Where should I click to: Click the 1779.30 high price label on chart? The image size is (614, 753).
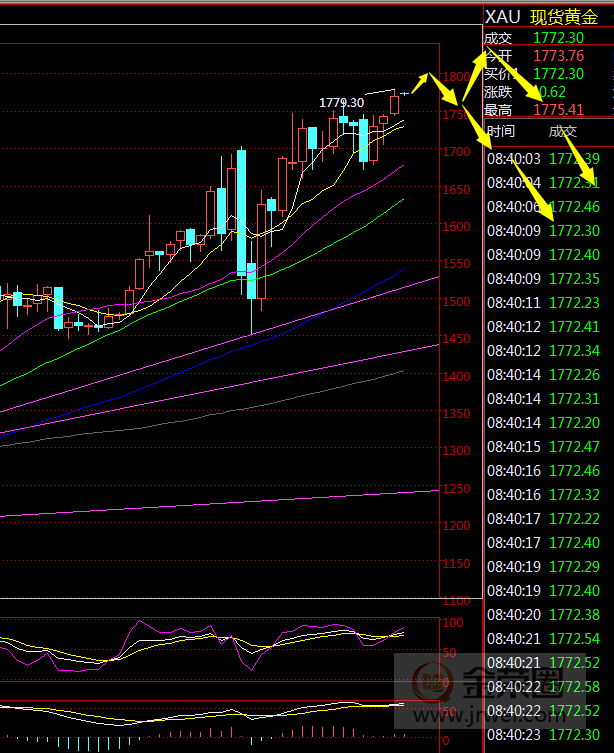(342, 102)
